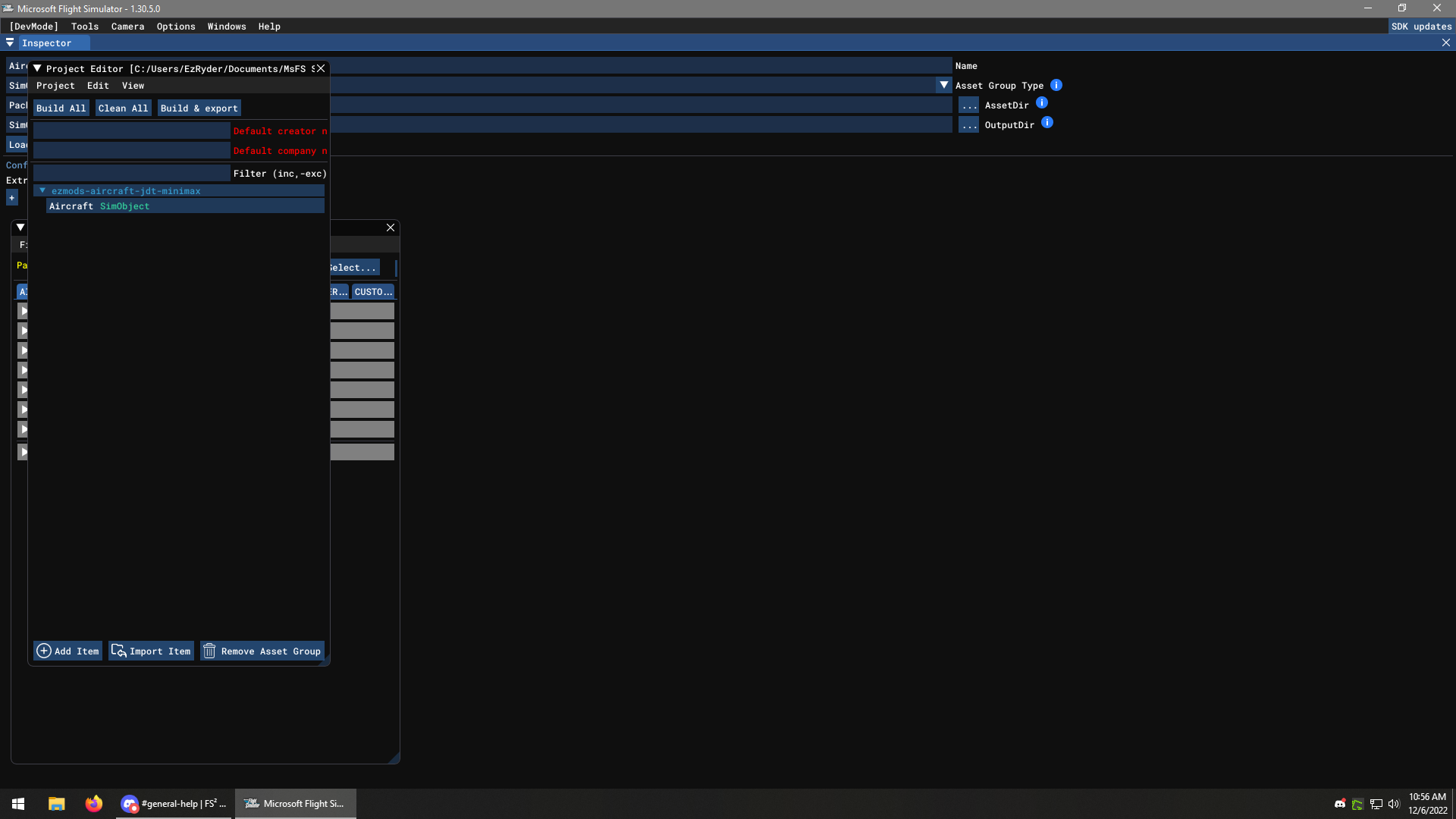Toggle the Inspector dropdown arrow

pos(10,42)
